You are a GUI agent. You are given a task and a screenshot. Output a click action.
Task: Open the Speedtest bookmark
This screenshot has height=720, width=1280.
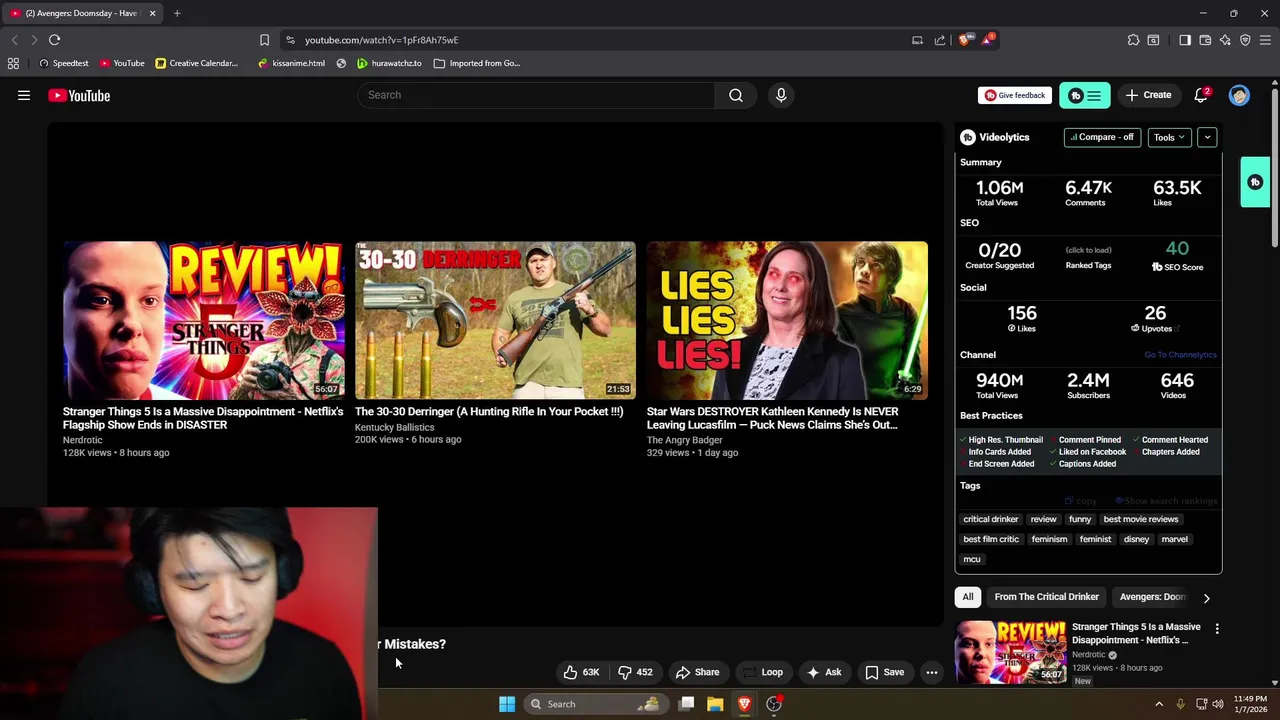(64, 63)
